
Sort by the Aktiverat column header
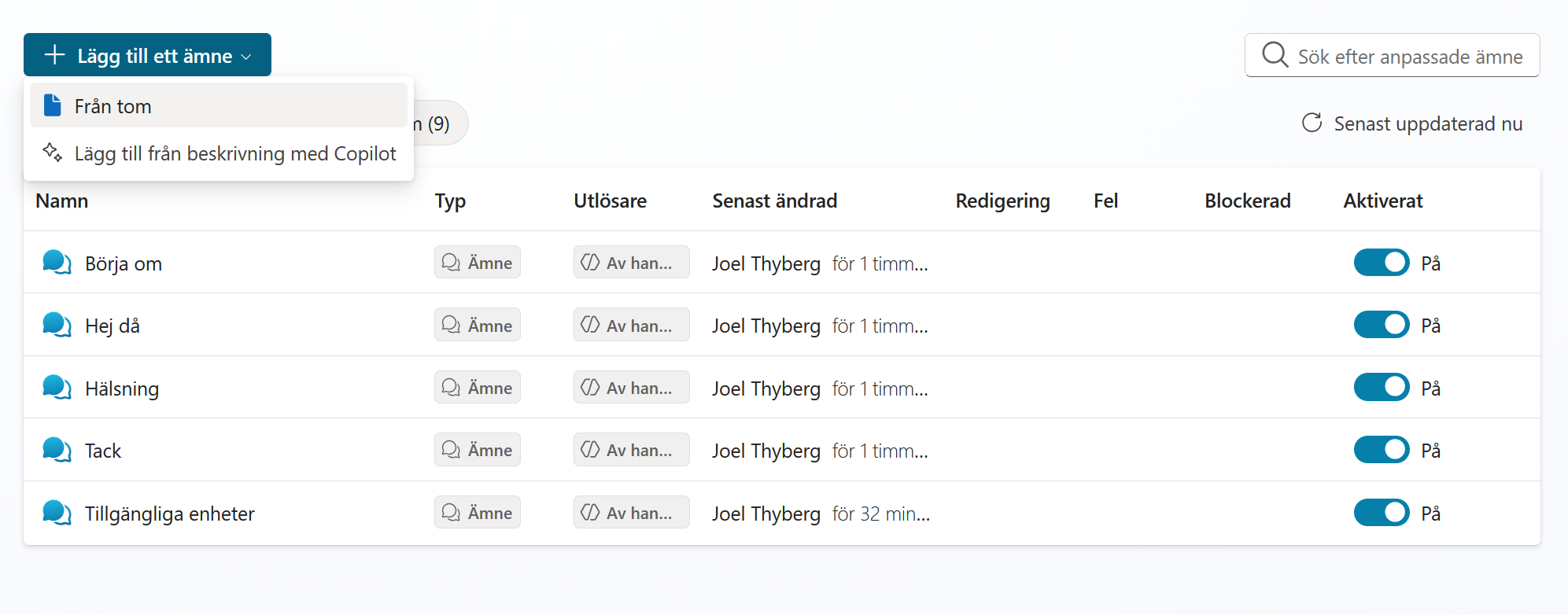click(1383, 201)
